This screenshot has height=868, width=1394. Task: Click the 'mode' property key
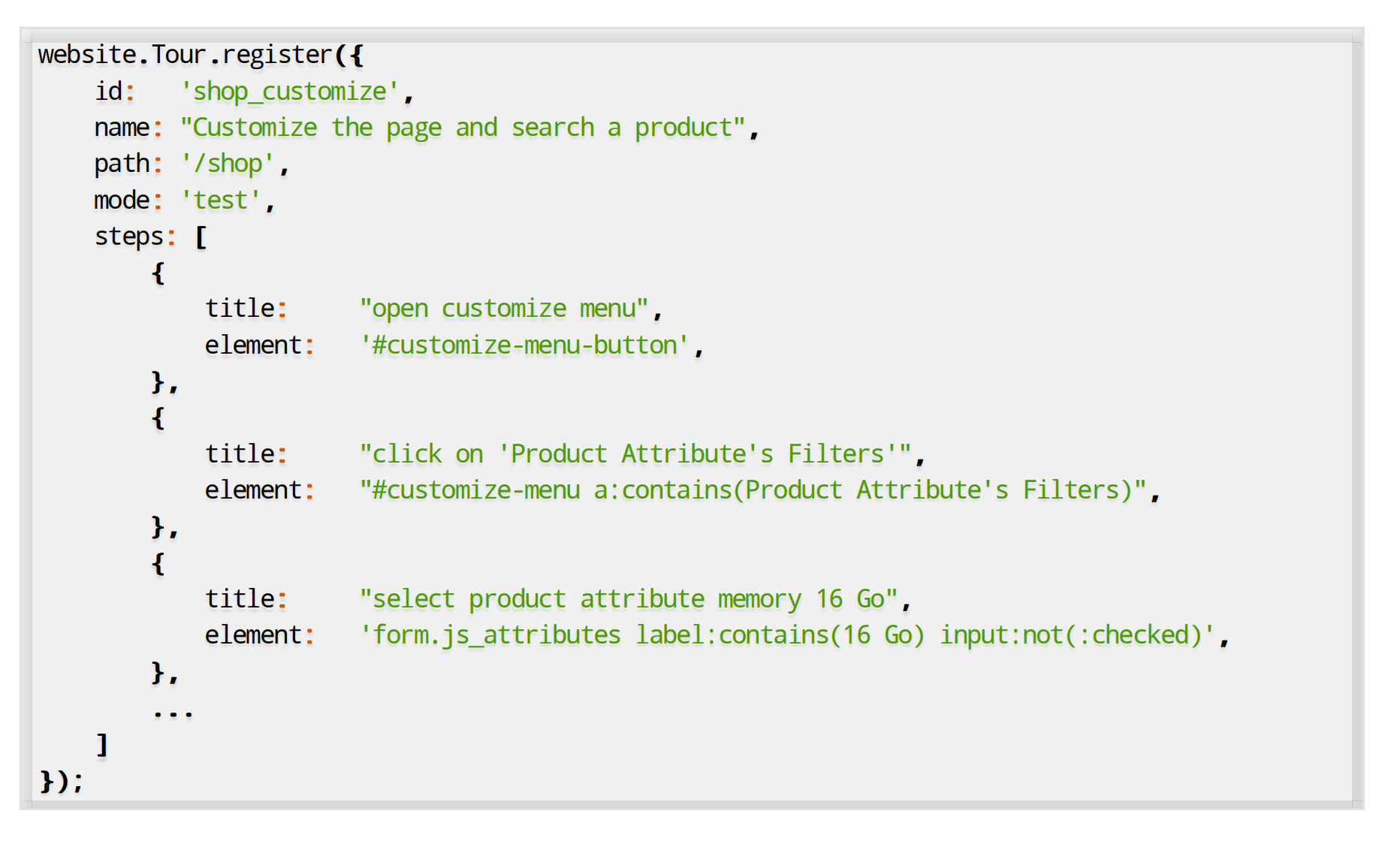(x=121, y=200)
